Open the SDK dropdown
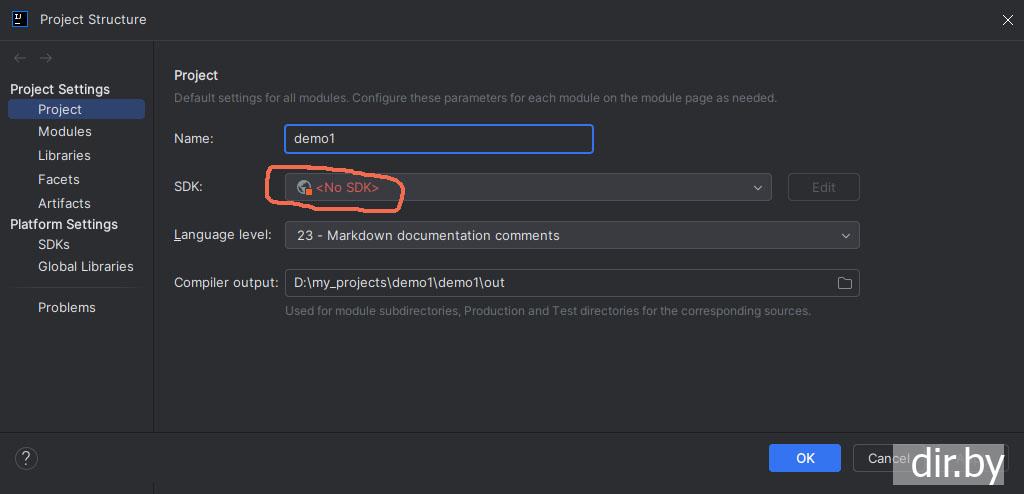The image size is (1024, 494). [757, 187]
